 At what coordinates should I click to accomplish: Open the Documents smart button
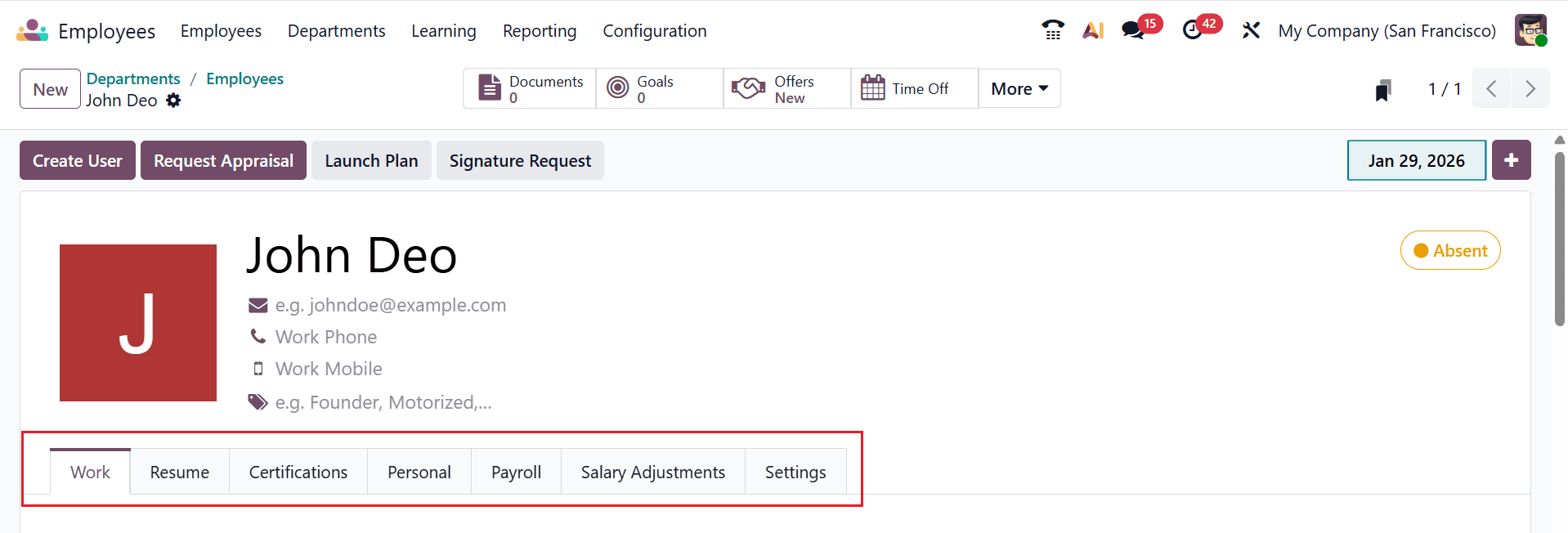(x=530, y=88)
